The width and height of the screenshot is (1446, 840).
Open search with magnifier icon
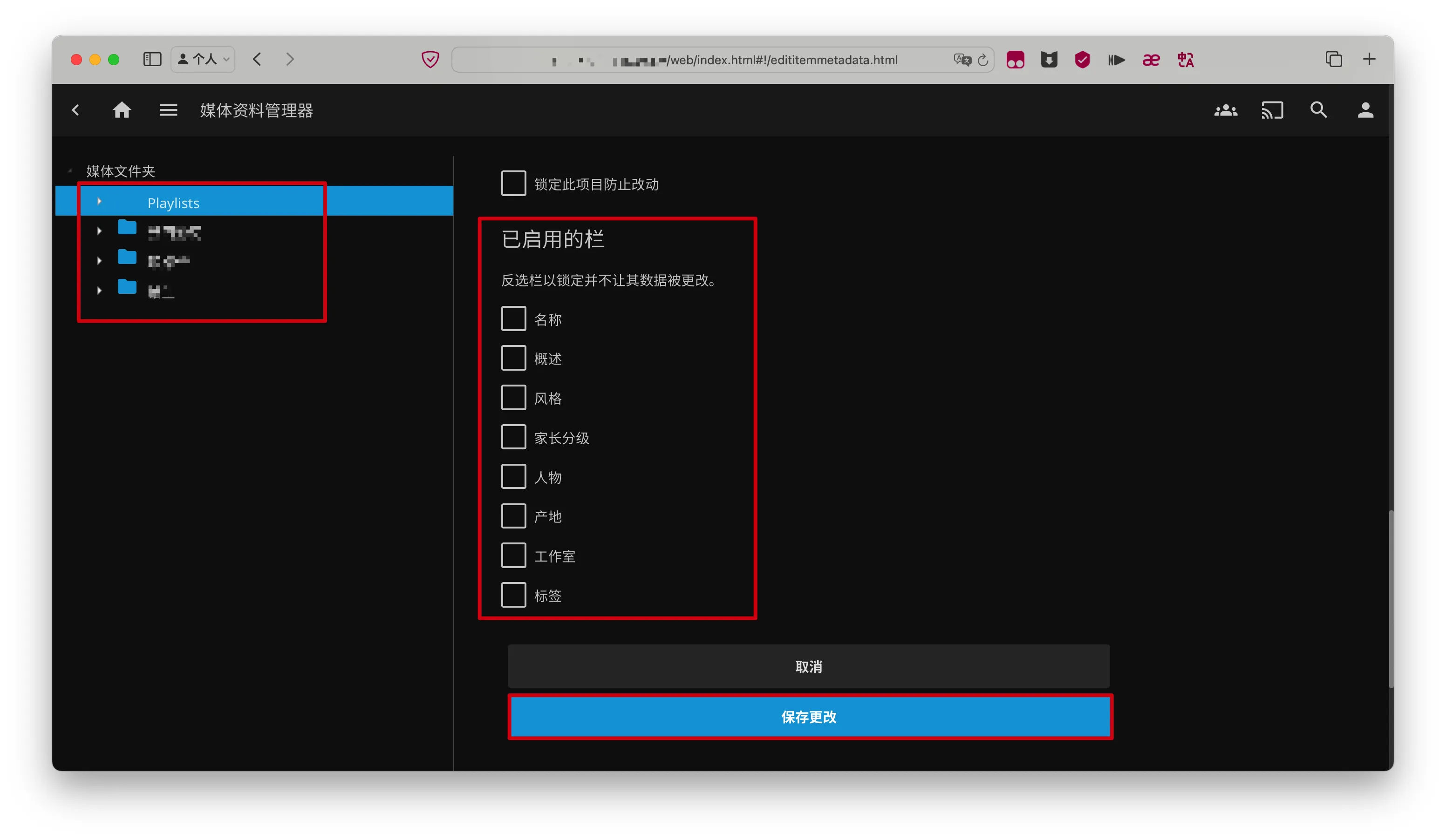click(x=1318, y=110)
